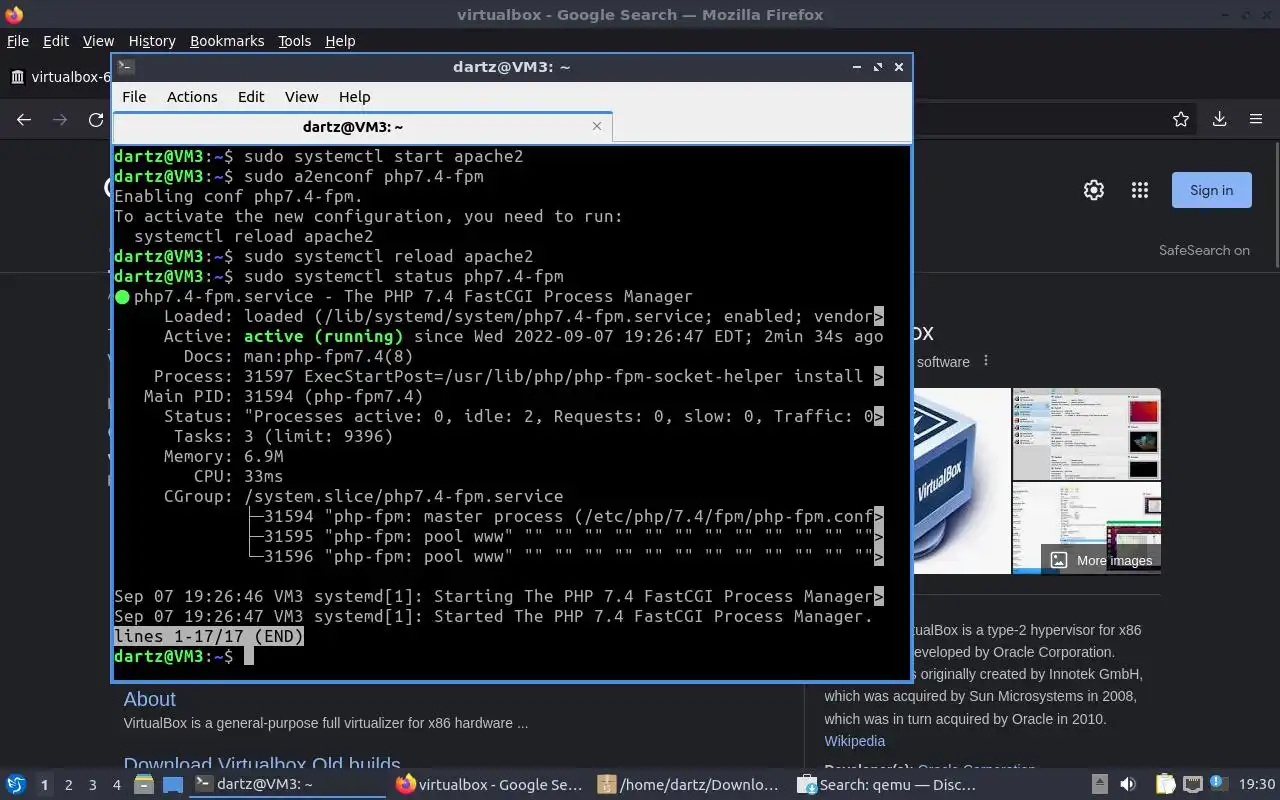Switch to /home/dartz/Downloads window in taskbar
The height and width of the screenshot is (800, 1280).
688,785
